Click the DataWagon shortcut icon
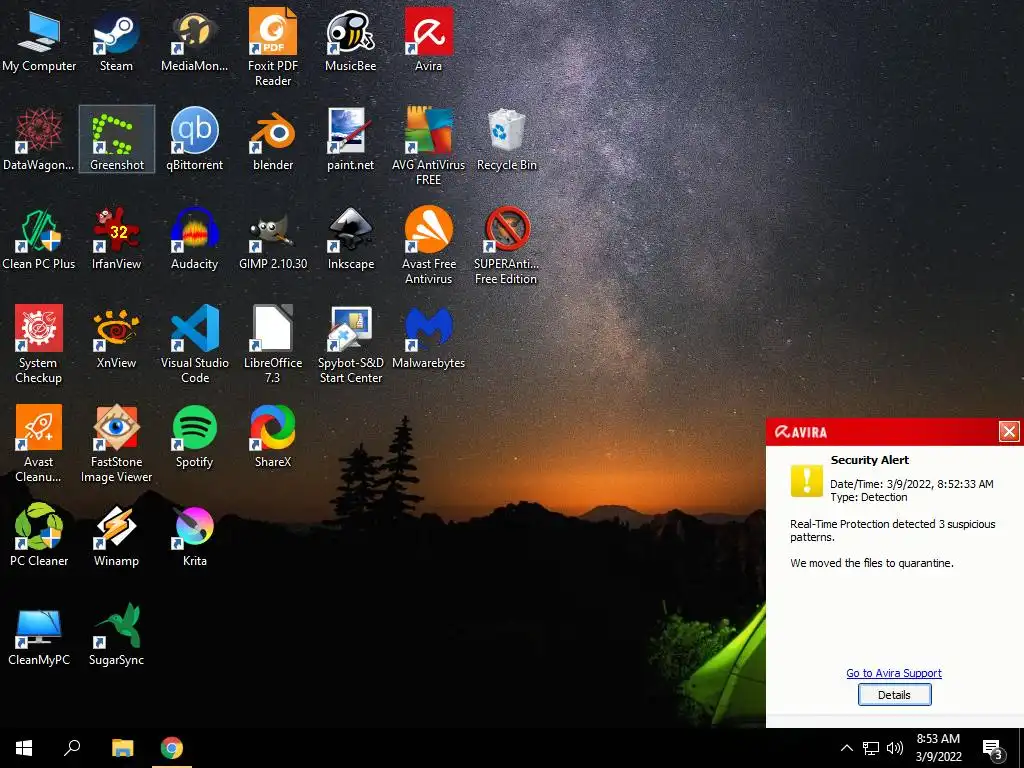The width and height of the screenshot is (1024, 768). 39,140
